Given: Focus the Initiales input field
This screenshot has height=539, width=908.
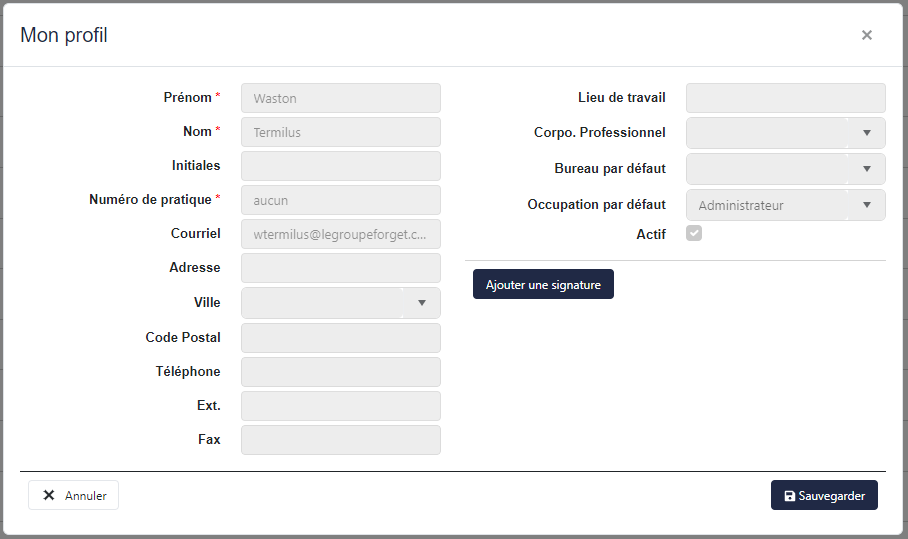Looking at the screenshot, I should 340,166.
